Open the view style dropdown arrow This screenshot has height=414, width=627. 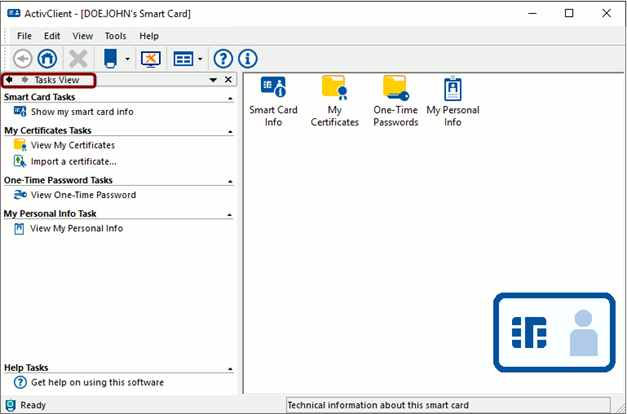201,60
